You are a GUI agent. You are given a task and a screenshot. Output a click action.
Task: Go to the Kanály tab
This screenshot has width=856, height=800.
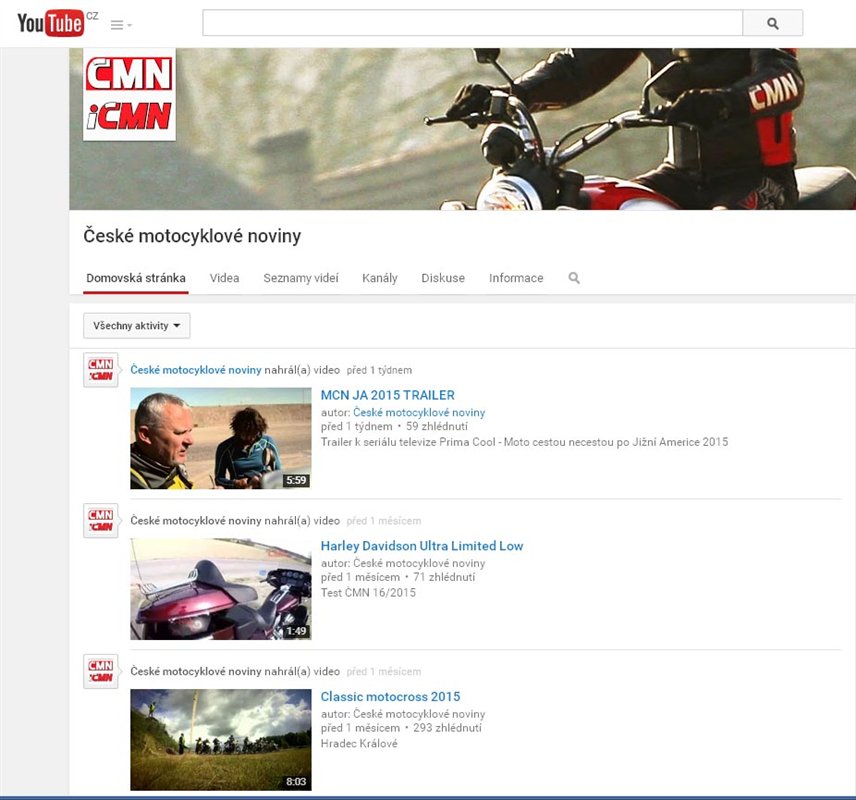(x=380, y=278)
